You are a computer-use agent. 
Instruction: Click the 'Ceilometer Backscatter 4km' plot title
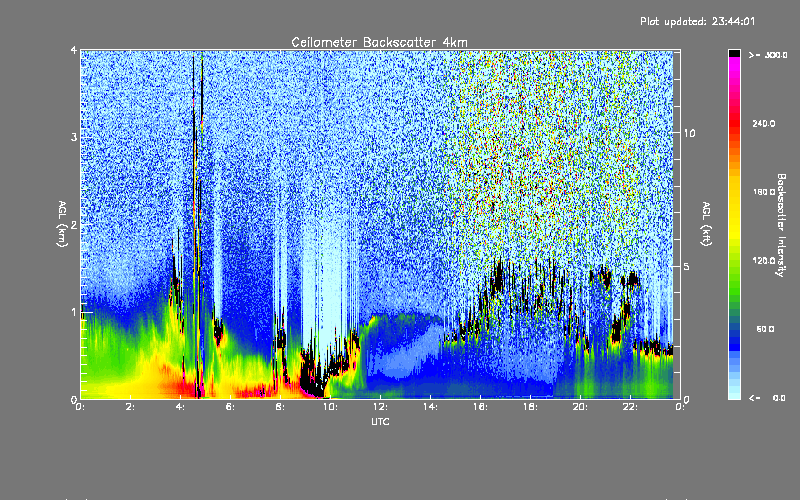(379, 42)
